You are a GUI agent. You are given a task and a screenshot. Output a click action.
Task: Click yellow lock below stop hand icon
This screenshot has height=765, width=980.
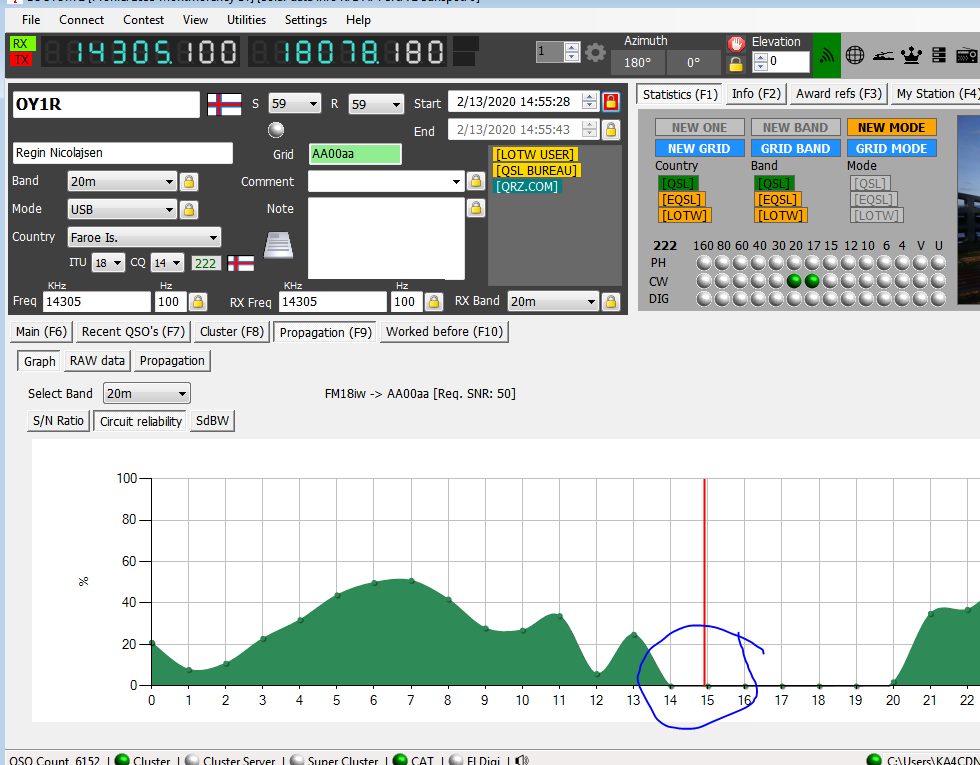(x=736, y=64)
